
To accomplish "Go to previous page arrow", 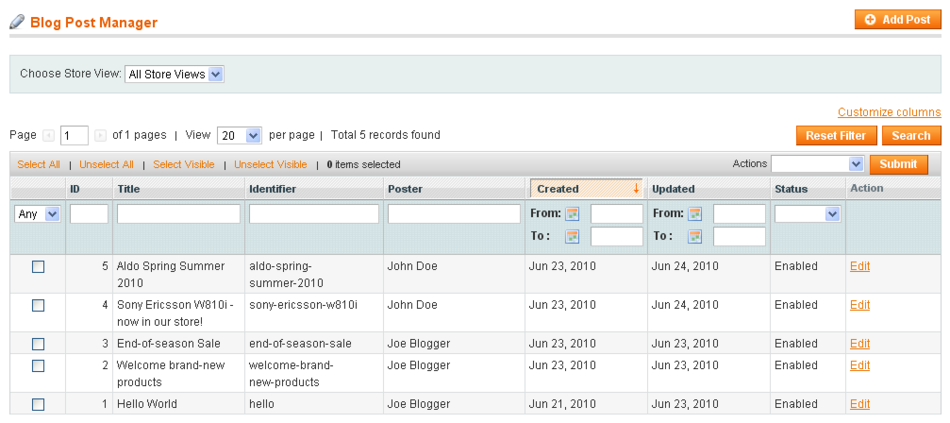I will click(49, 135).
